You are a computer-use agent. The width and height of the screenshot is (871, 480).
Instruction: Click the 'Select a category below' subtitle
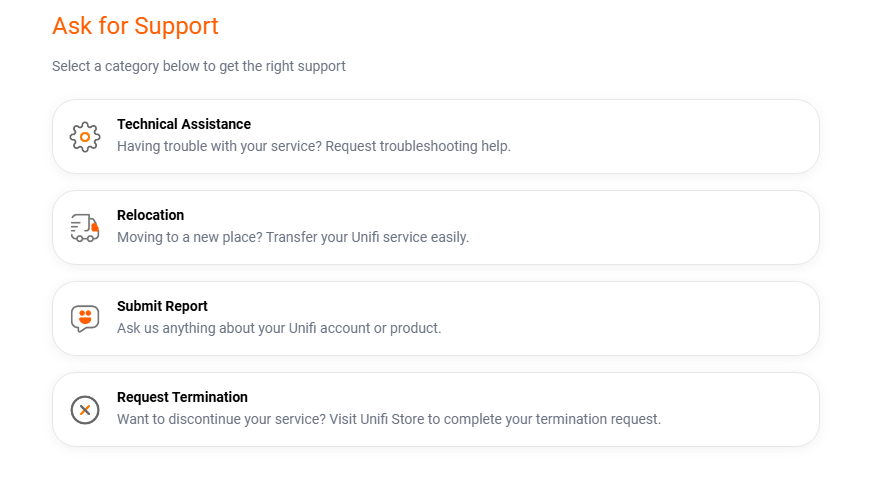199,66
